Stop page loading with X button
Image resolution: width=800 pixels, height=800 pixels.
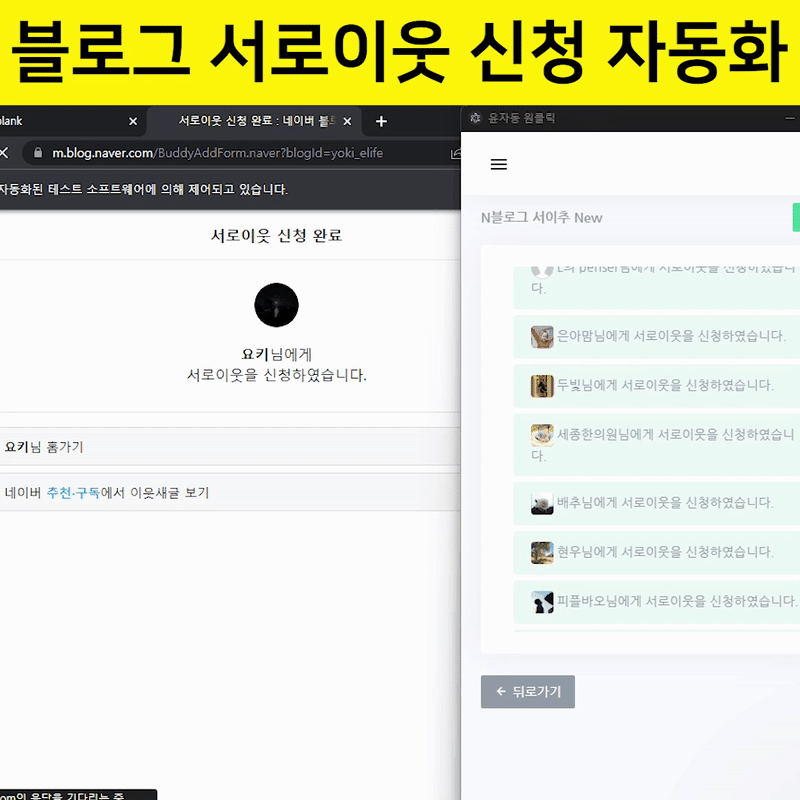tap(5, 153)
